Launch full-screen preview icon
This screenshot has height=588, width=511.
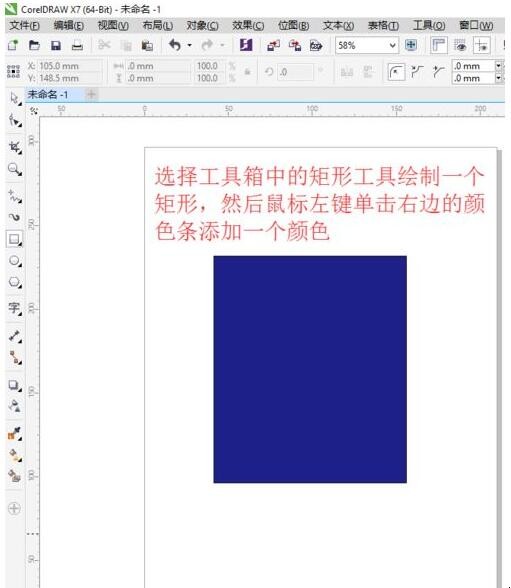tap(411, 45)
